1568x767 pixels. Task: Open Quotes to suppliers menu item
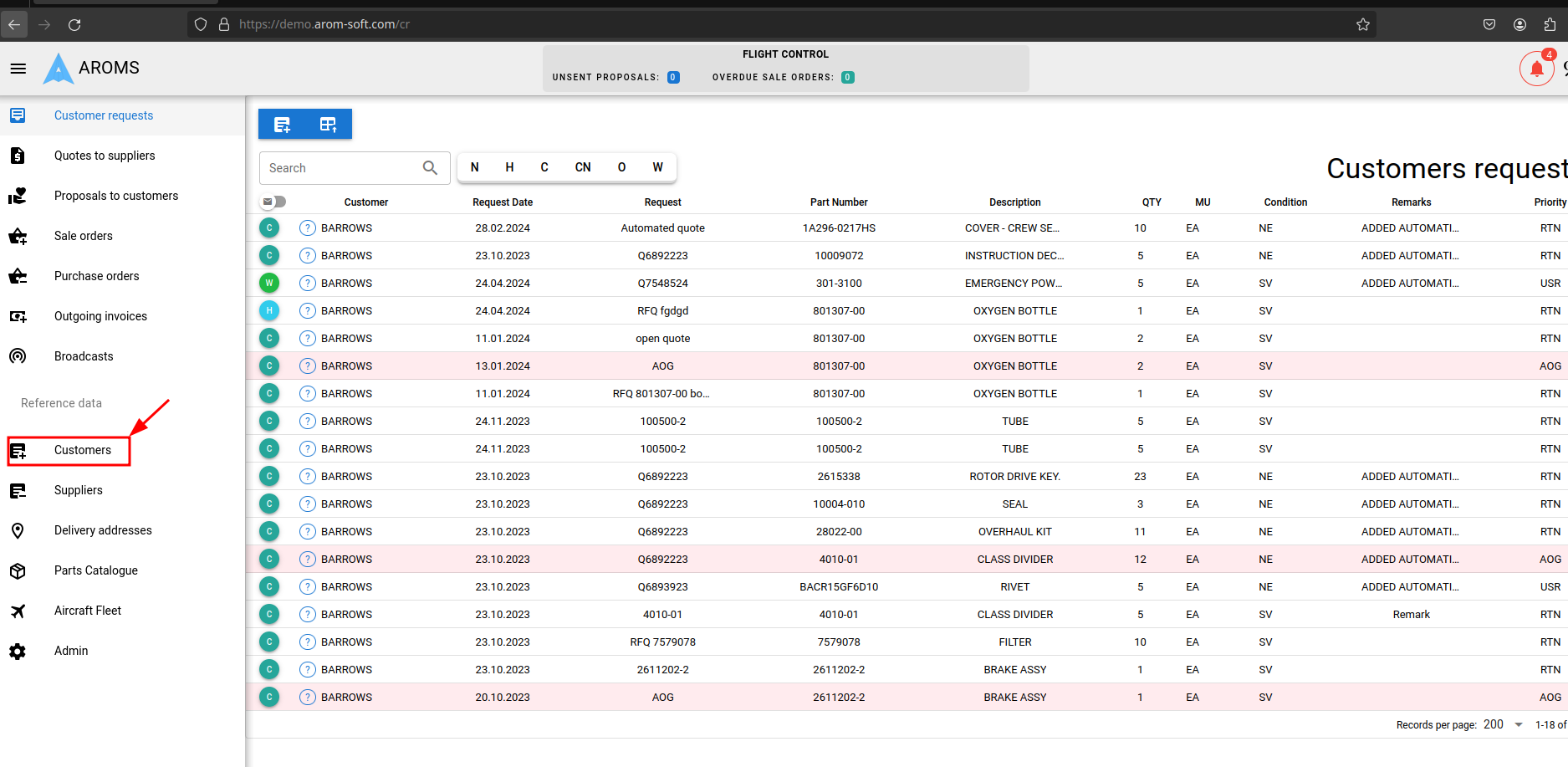[x=105, y=156]
